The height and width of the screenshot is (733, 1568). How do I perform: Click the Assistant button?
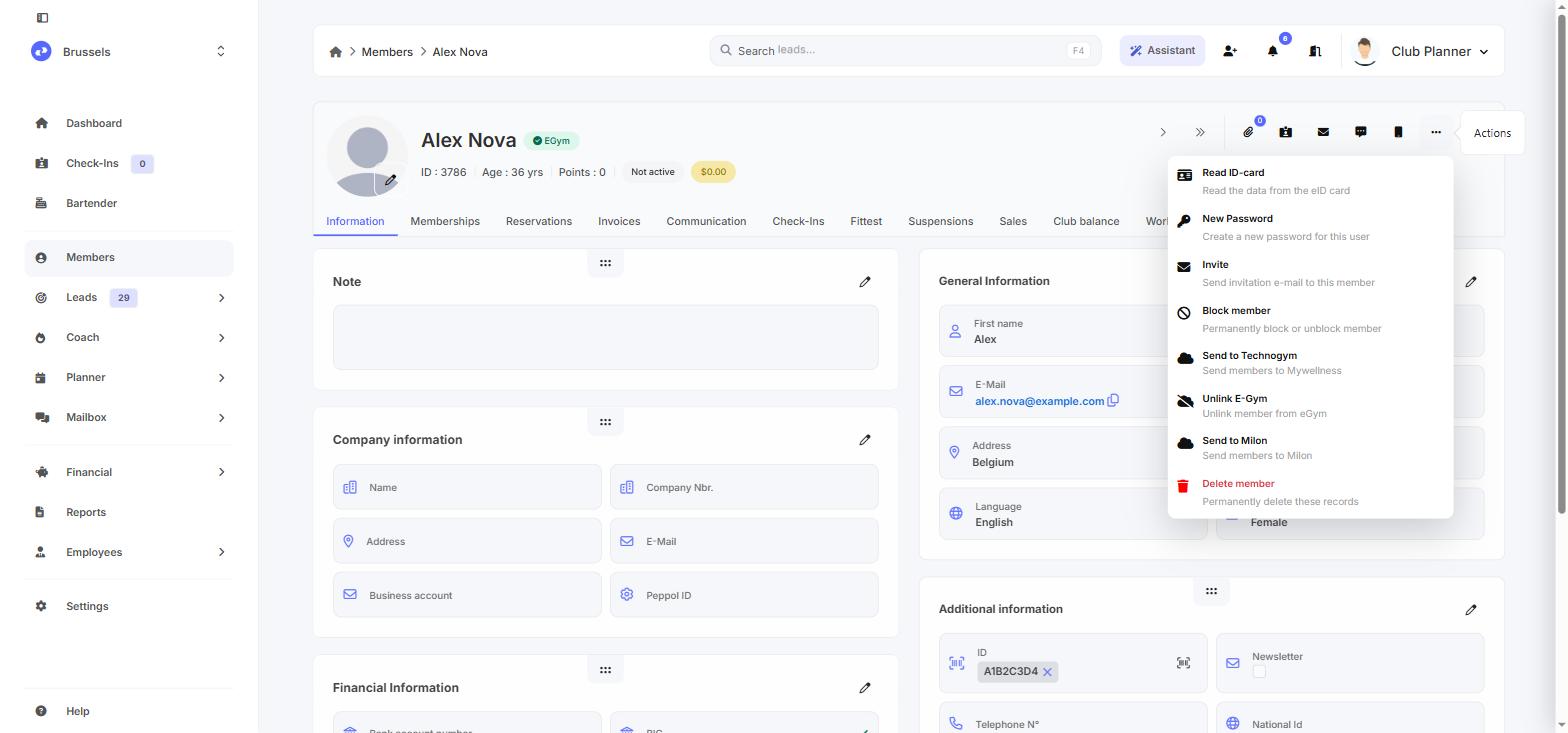click(1162, 51)
